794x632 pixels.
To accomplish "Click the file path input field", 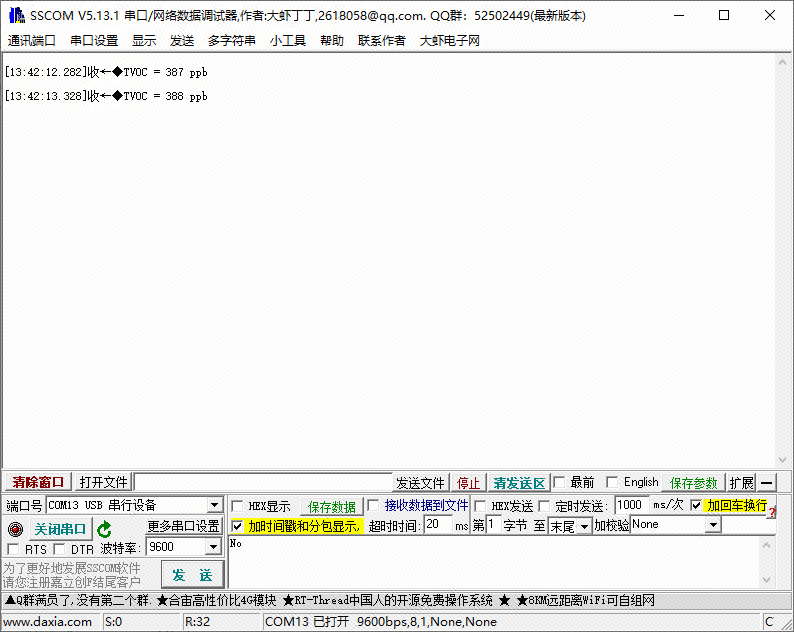I will point(264,483).
